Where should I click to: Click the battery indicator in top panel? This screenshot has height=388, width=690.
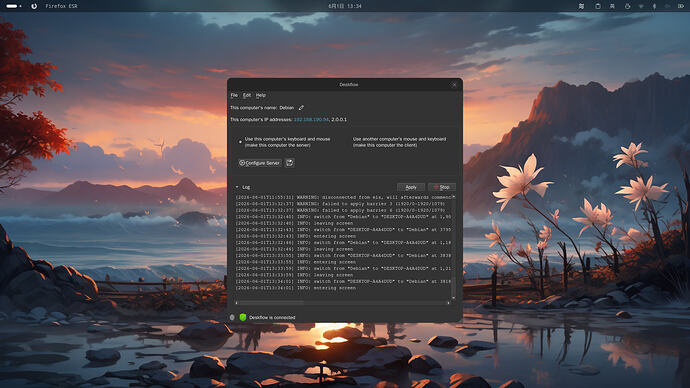coord(681,6)
